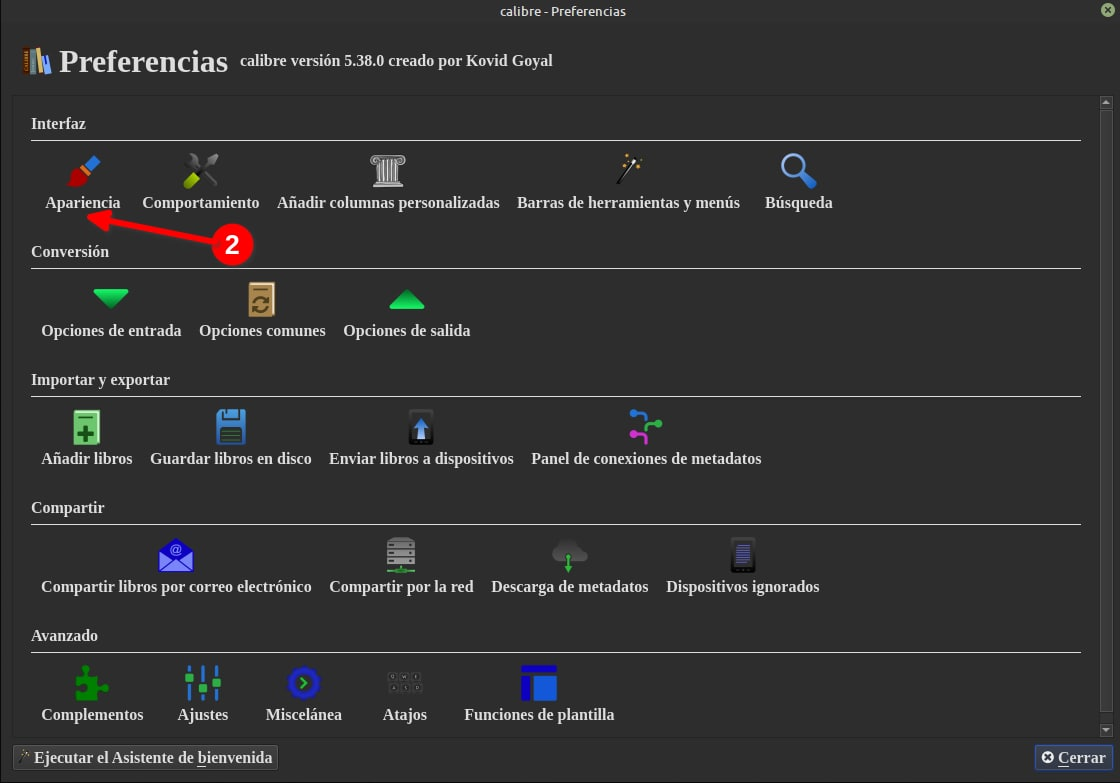Open Ajustes sliders icon
The width and height of the screenshot is (1120, 783).
coord(203,683)
